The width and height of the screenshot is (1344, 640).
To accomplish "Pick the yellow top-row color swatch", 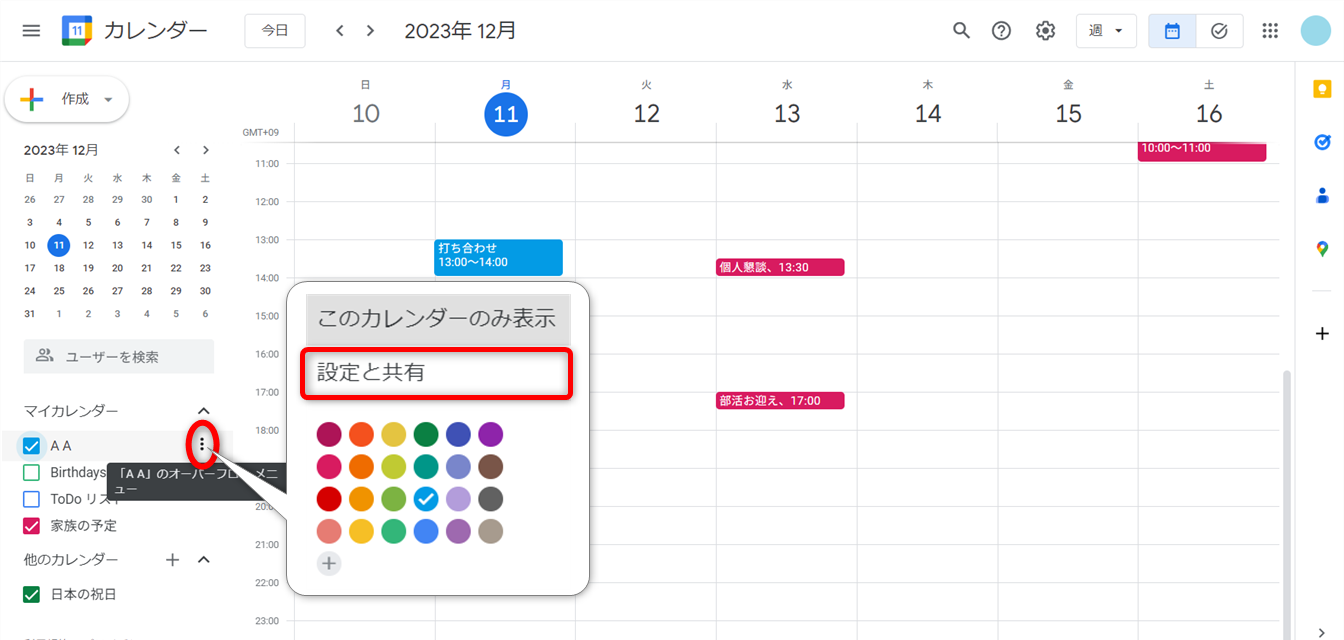I will [393, 435].
